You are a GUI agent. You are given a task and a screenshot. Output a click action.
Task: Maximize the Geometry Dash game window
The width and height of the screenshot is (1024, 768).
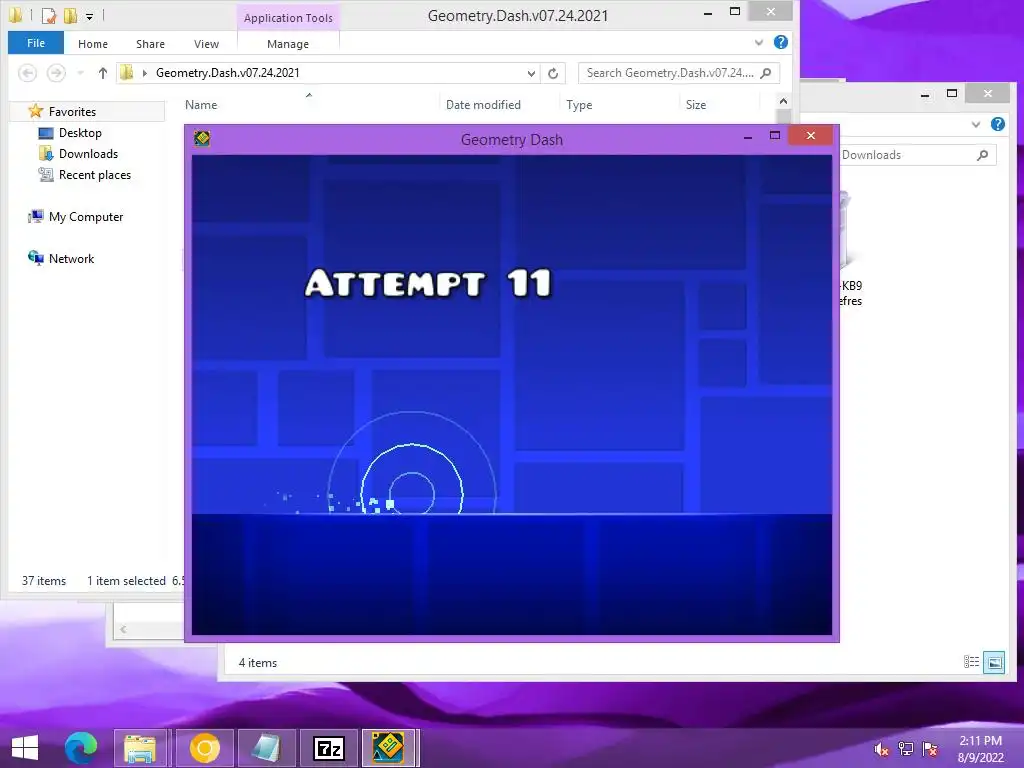(775, 136)
